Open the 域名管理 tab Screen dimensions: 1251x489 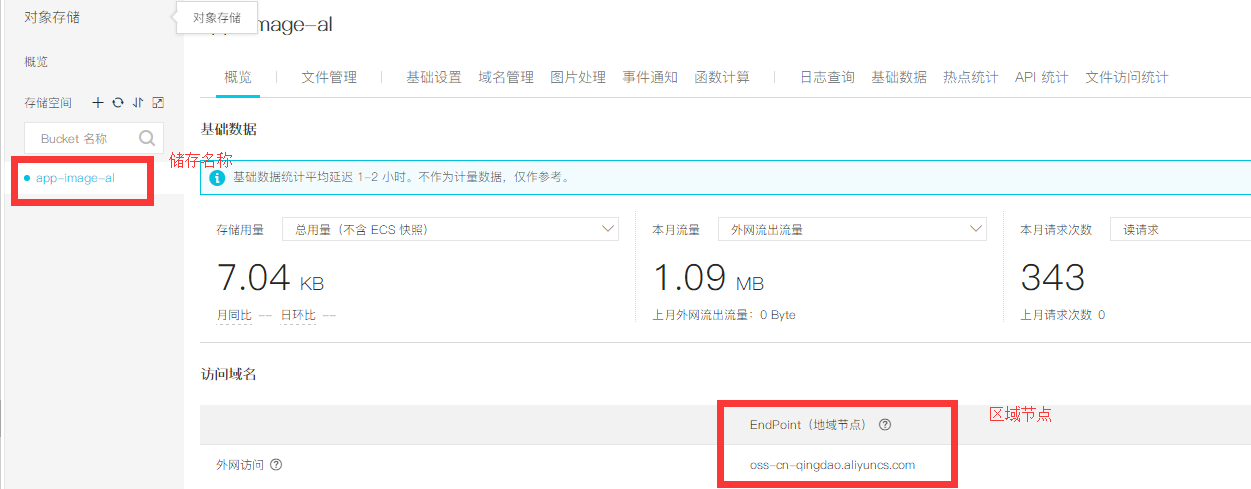click(x=506, y=77)
